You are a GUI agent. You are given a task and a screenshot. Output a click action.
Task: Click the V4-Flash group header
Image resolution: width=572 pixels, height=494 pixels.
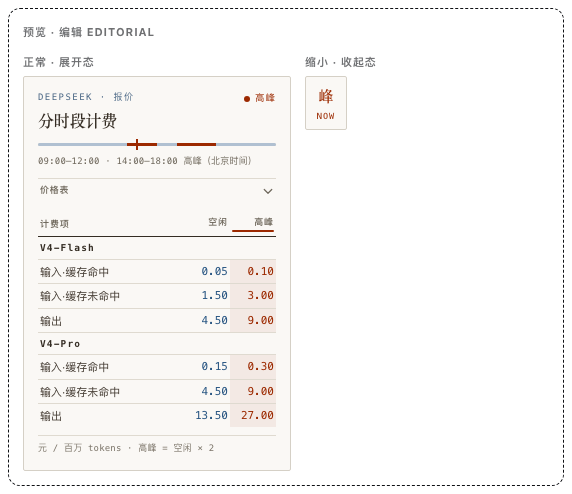pos(67,248)
